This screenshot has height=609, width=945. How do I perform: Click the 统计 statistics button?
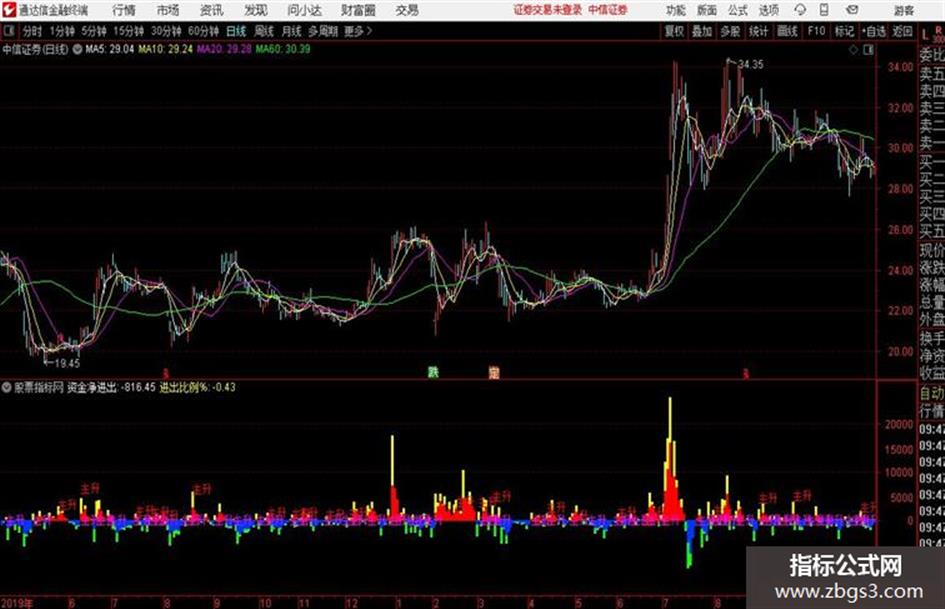coord(759,31)
